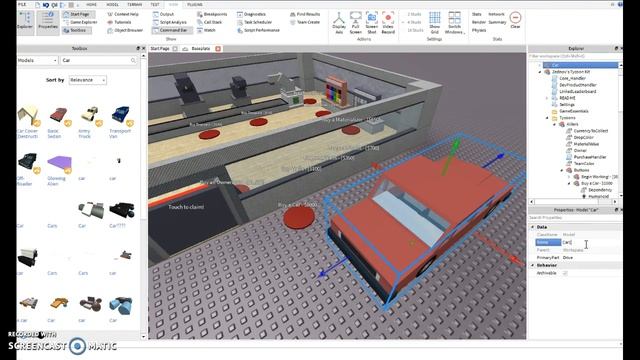Open the Object Browser
This screenshot has width=640, height=360.
coord(125,30)
